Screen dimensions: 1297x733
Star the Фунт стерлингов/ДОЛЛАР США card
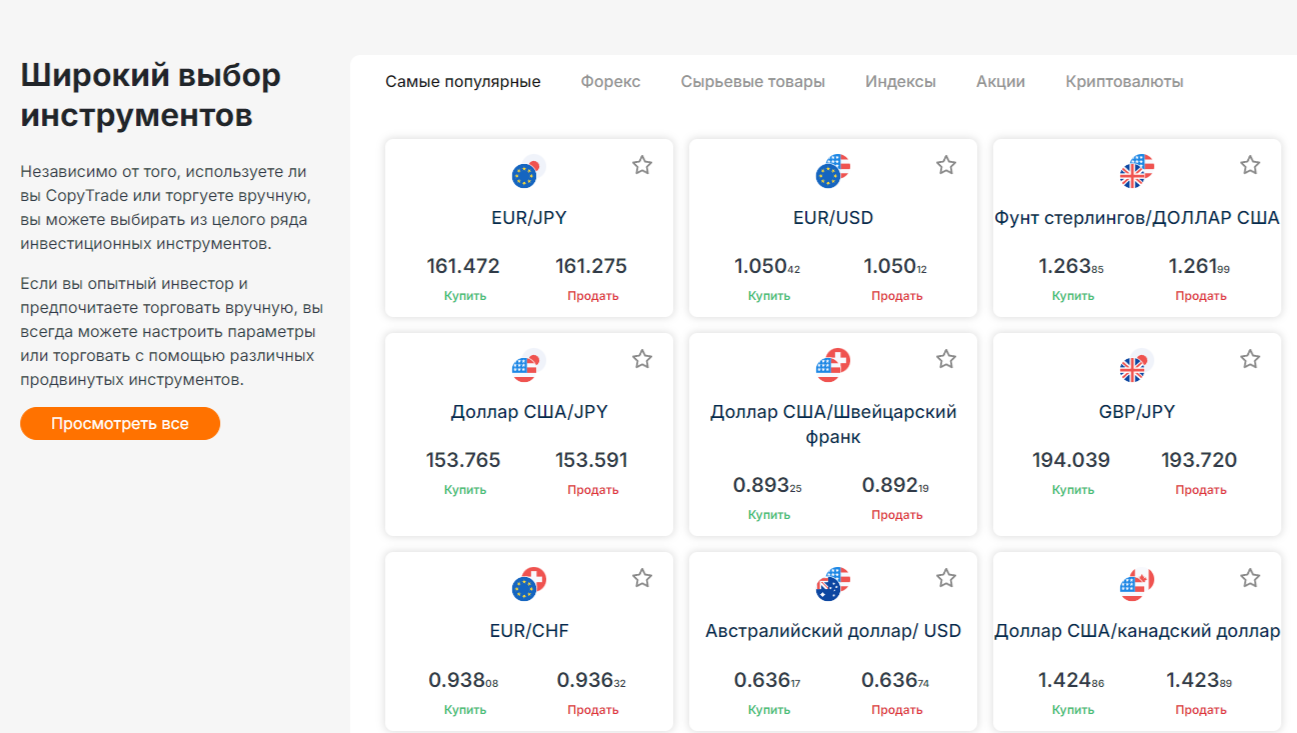pyautogui.click(x=1250, y=165)
